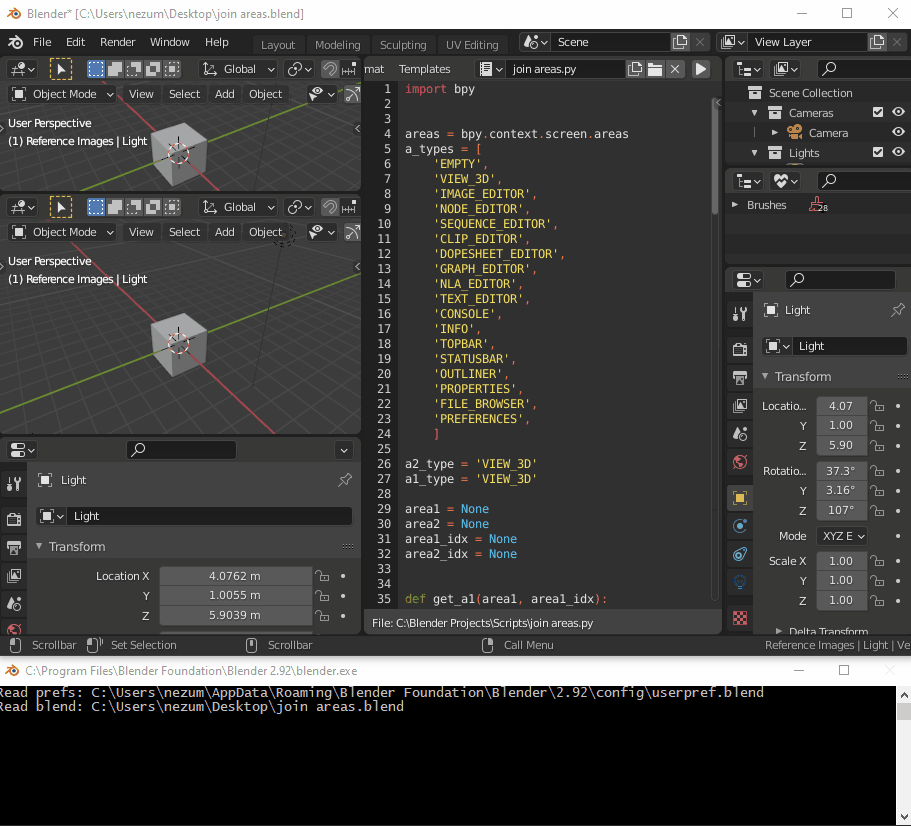Switch to the UV Editing workspace tab
The width and height of the screenshot is (911, 826).
472,45
